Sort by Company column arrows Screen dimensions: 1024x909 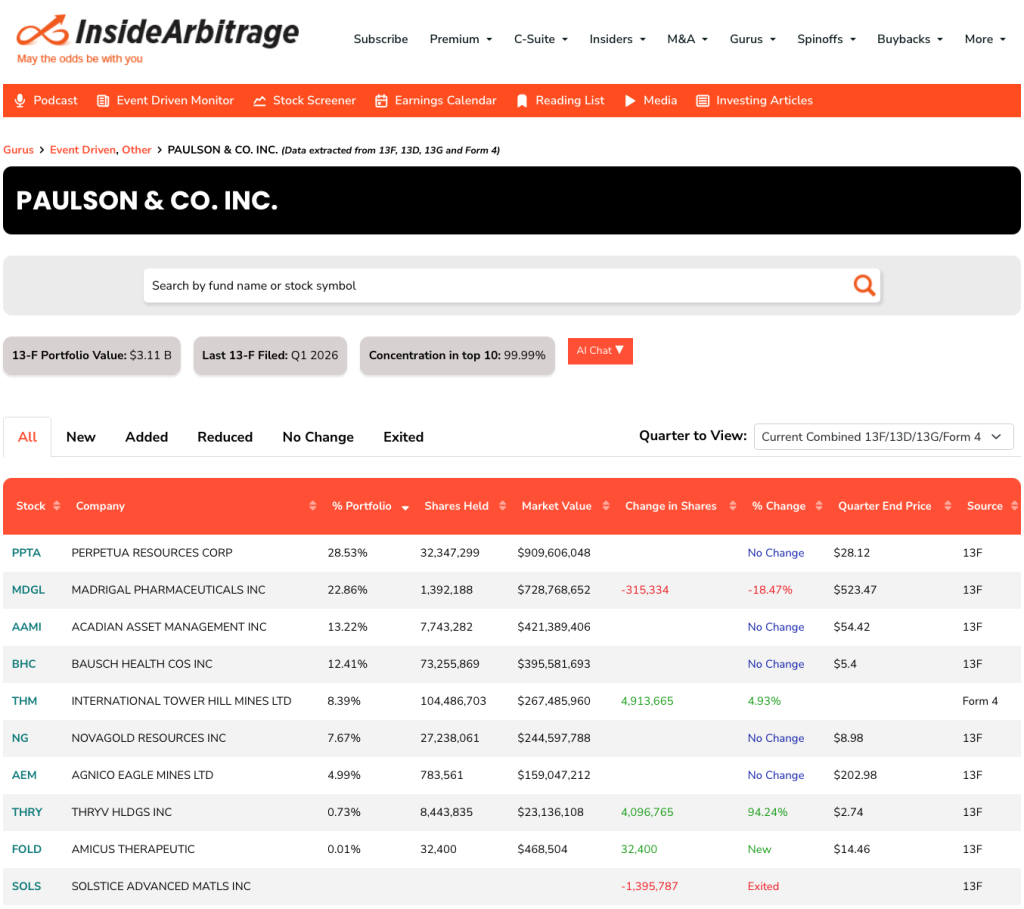(313, 505)
